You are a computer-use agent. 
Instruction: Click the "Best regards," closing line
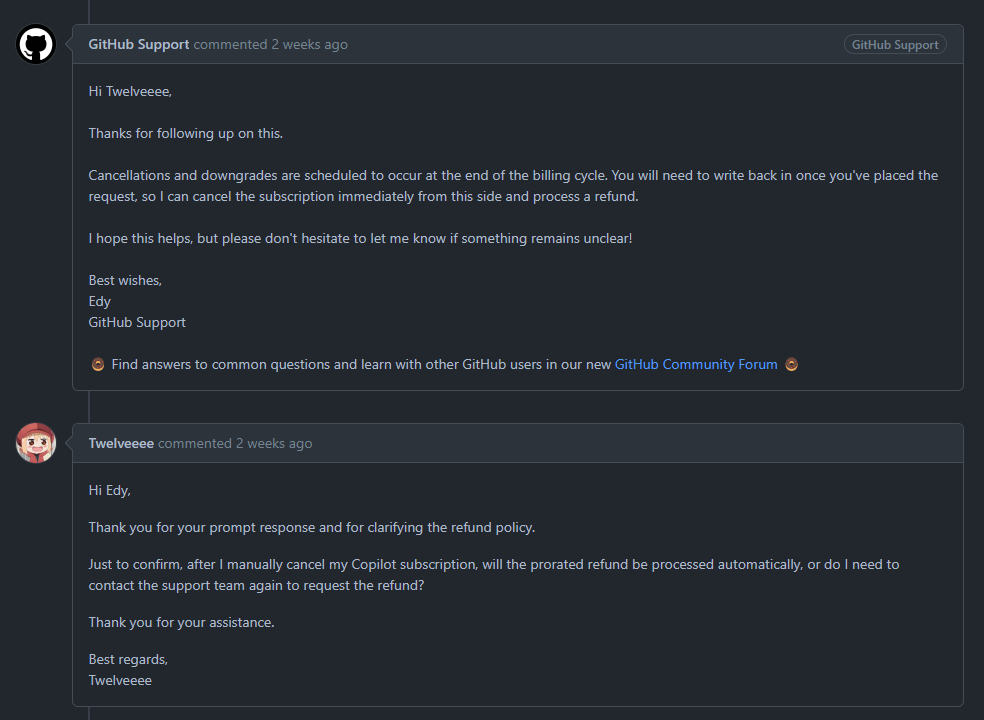pos(128,660)
